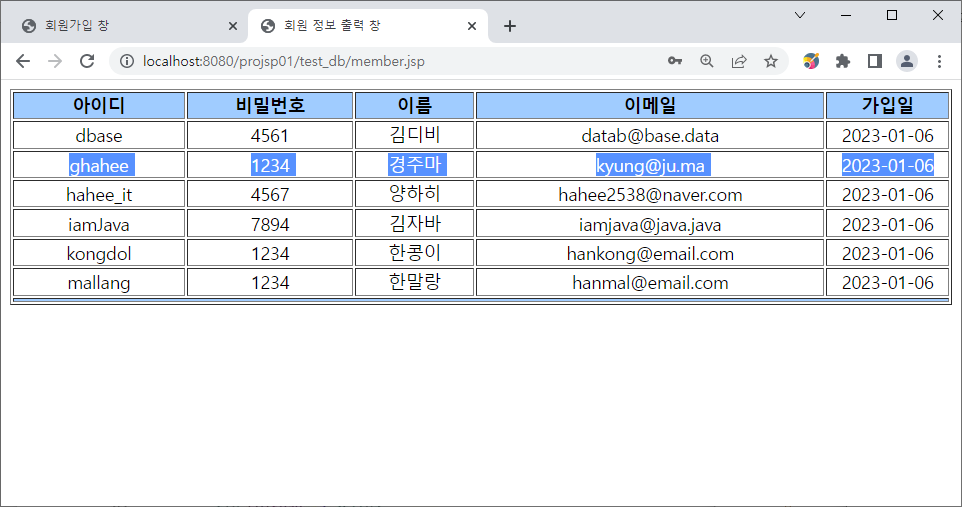Select the iamJava ID cell
This screenshot has width=962, height=507.
pyautogui.click(x=99, y=224)
